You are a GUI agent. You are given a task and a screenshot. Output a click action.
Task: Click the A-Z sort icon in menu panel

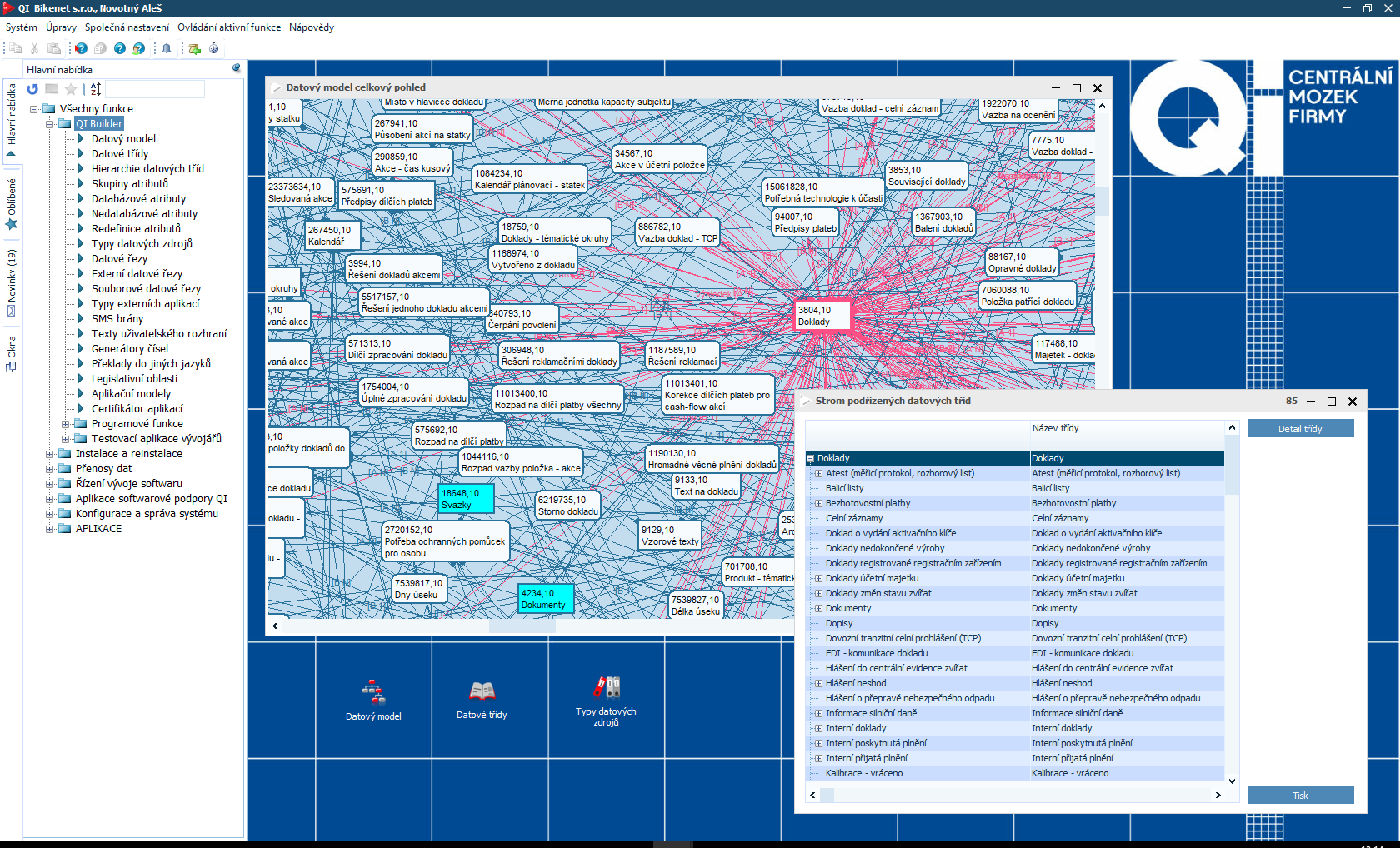pyautogui.click(x=96, y=89)
